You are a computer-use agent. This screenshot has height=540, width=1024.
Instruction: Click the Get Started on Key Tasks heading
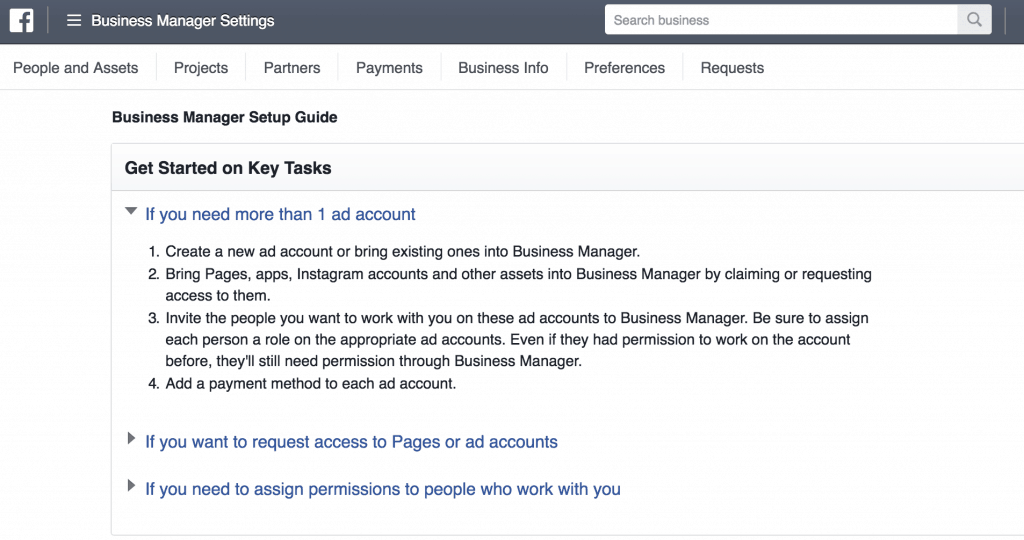pos(228,168)
